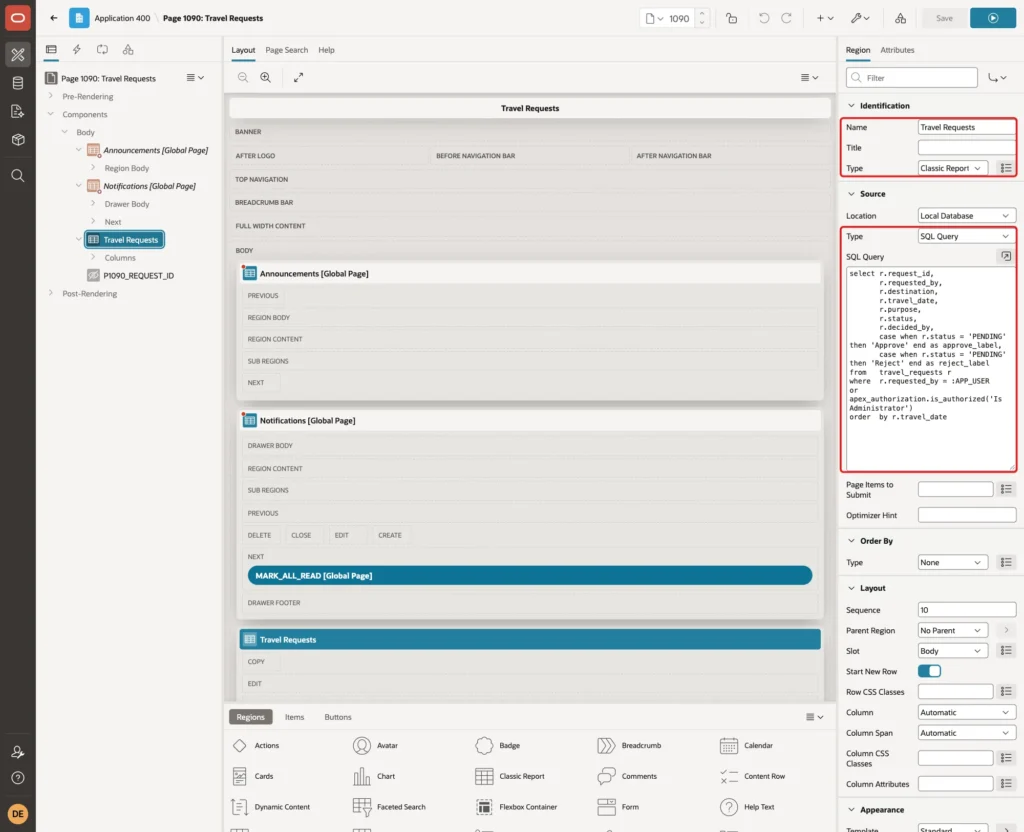Undo the last change
This screenshot has height=832, width=1024.
tap(763, 18)
